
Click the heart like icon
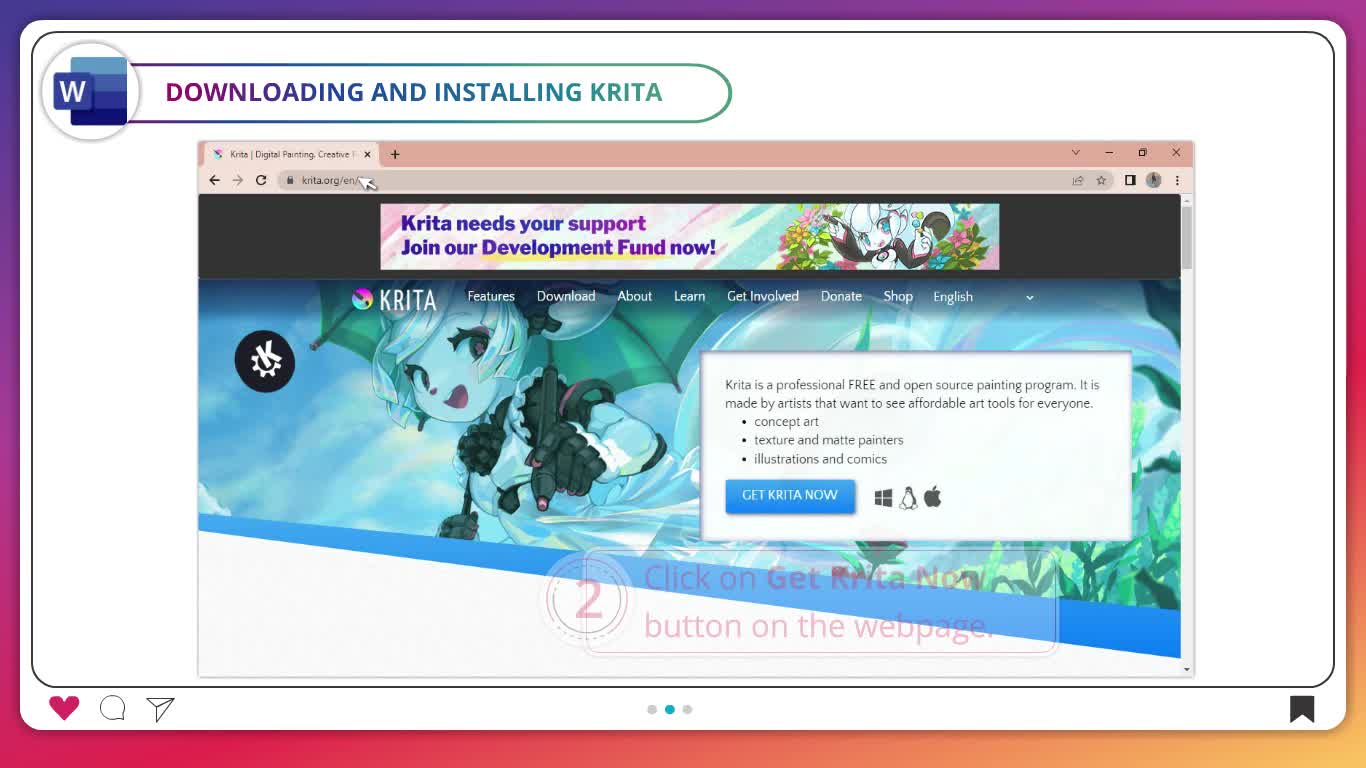coord(64,708)
